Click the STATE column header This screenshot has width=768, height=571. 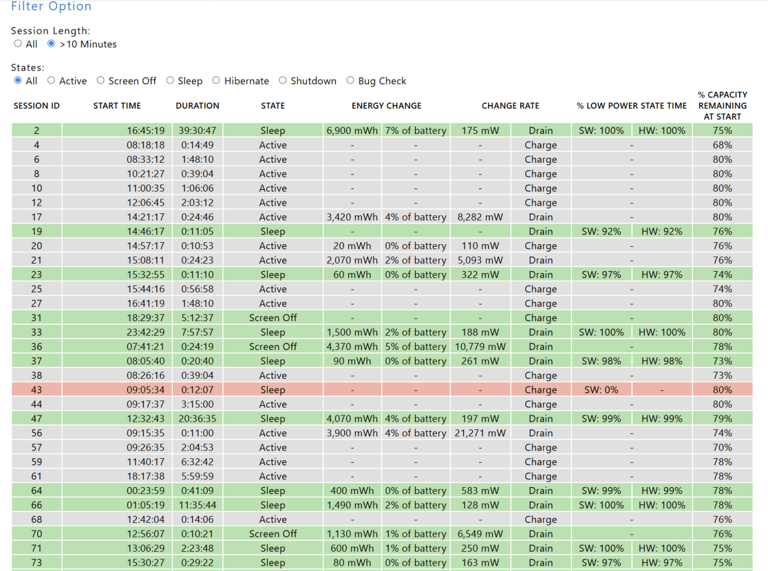click(273, 106)
